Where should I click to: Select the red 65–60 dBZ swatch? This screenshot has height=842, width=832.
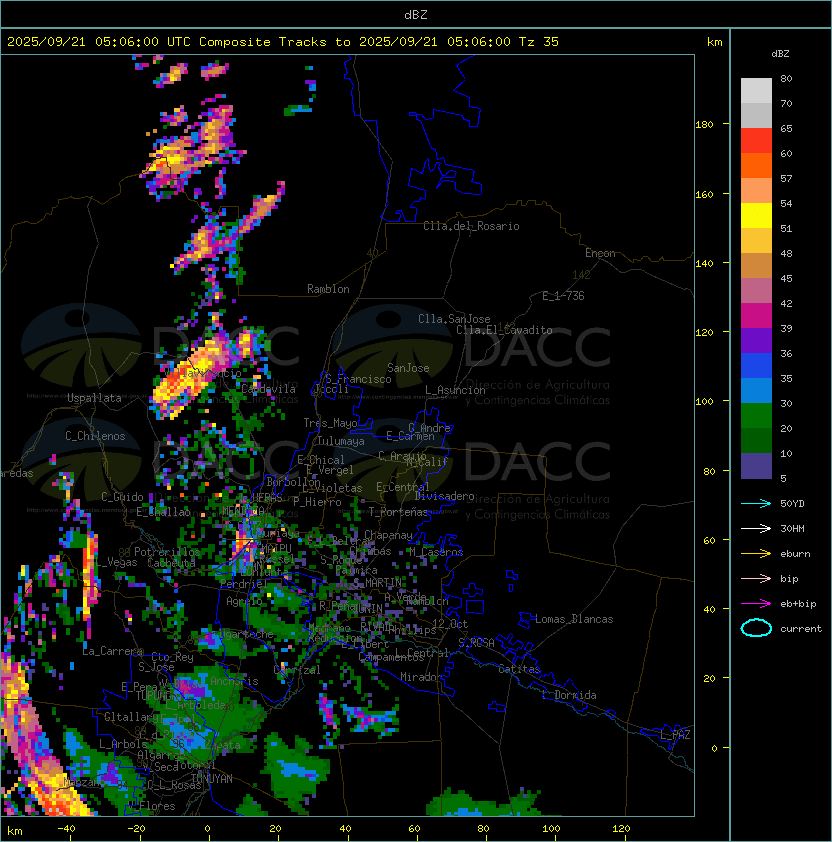coord(756,141)
